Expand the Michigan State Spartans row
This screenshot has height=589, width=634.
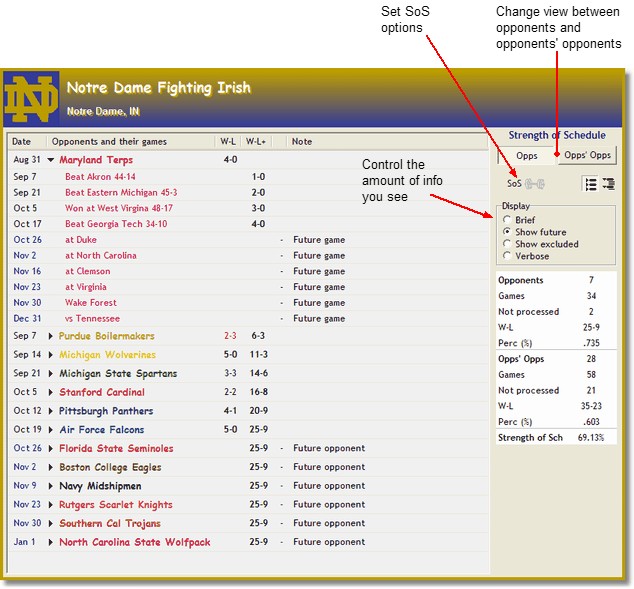(x=51, y=374)
